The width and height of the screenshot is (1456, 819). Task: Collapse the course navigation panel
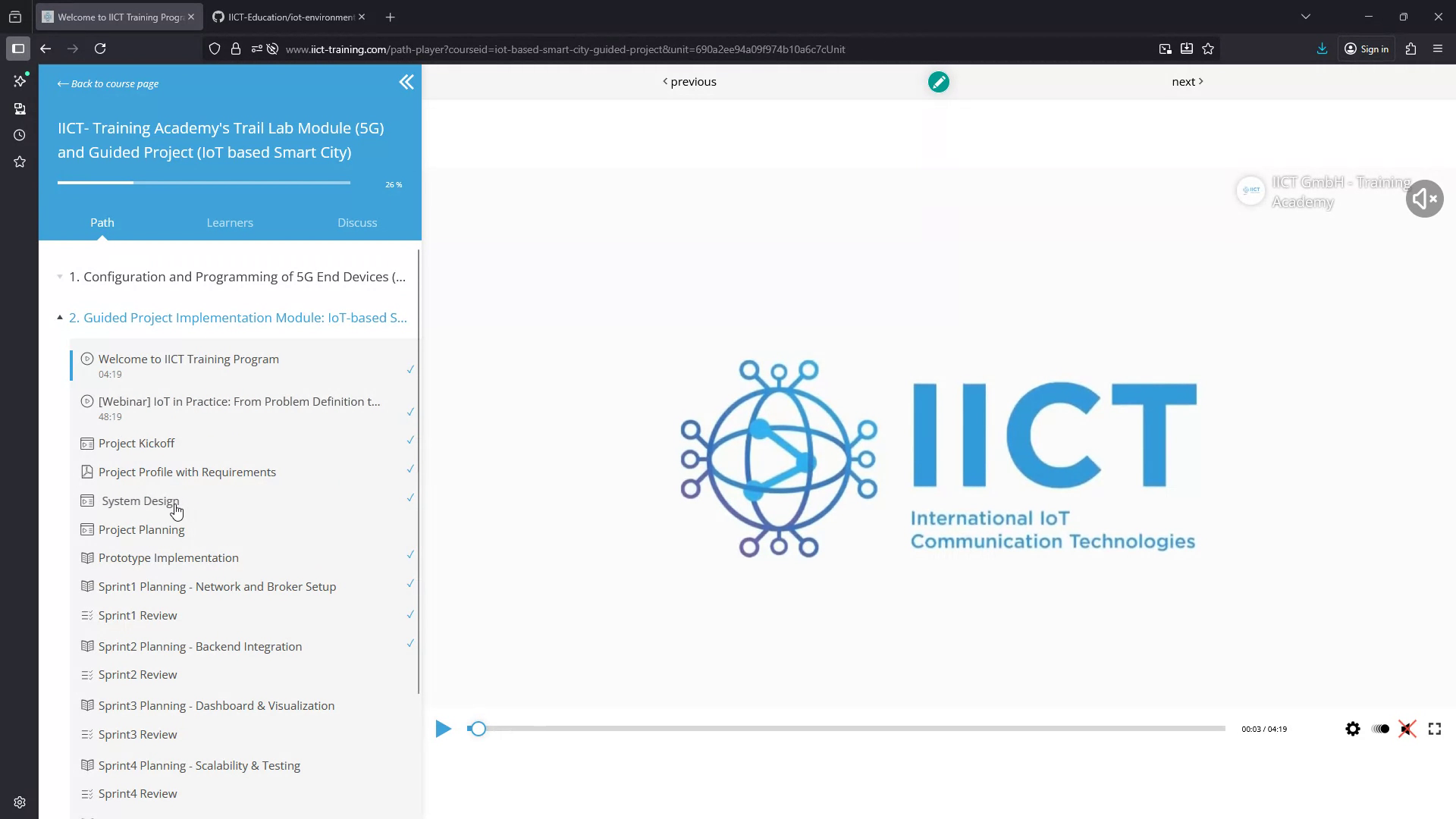(x=406, y=82)
